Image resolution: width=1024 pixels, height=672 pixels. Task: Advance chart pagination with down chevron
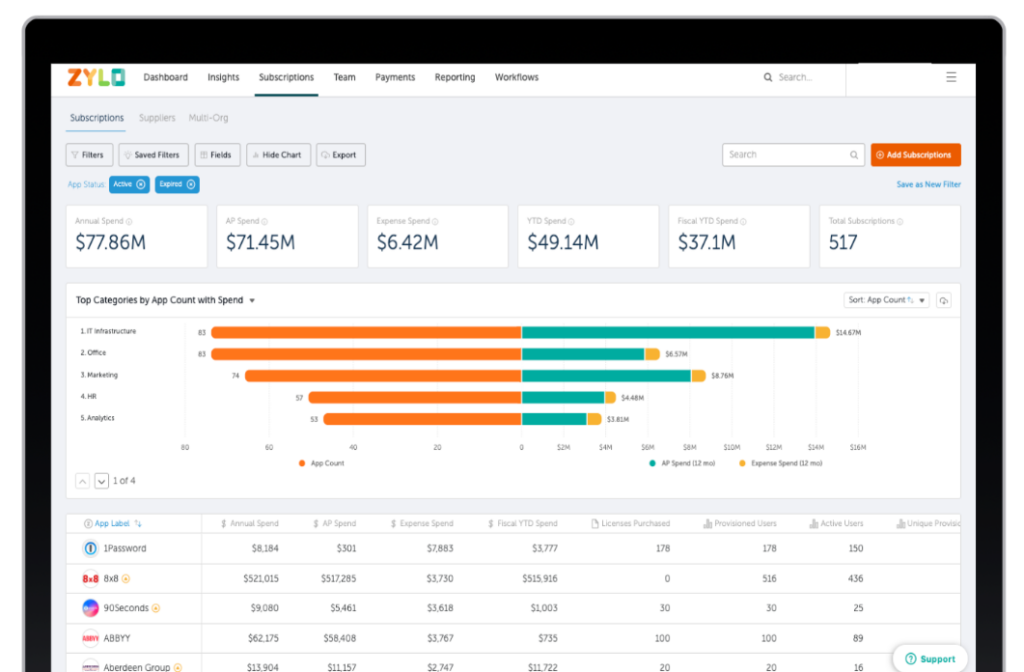coord(101,480)
